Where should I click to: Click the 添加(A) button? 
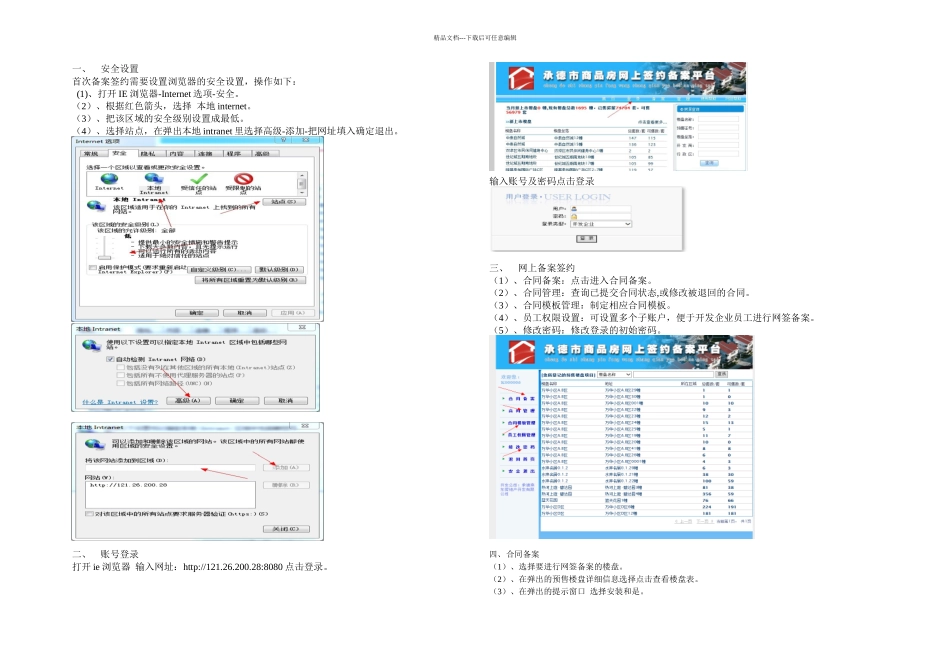[286, 467]
